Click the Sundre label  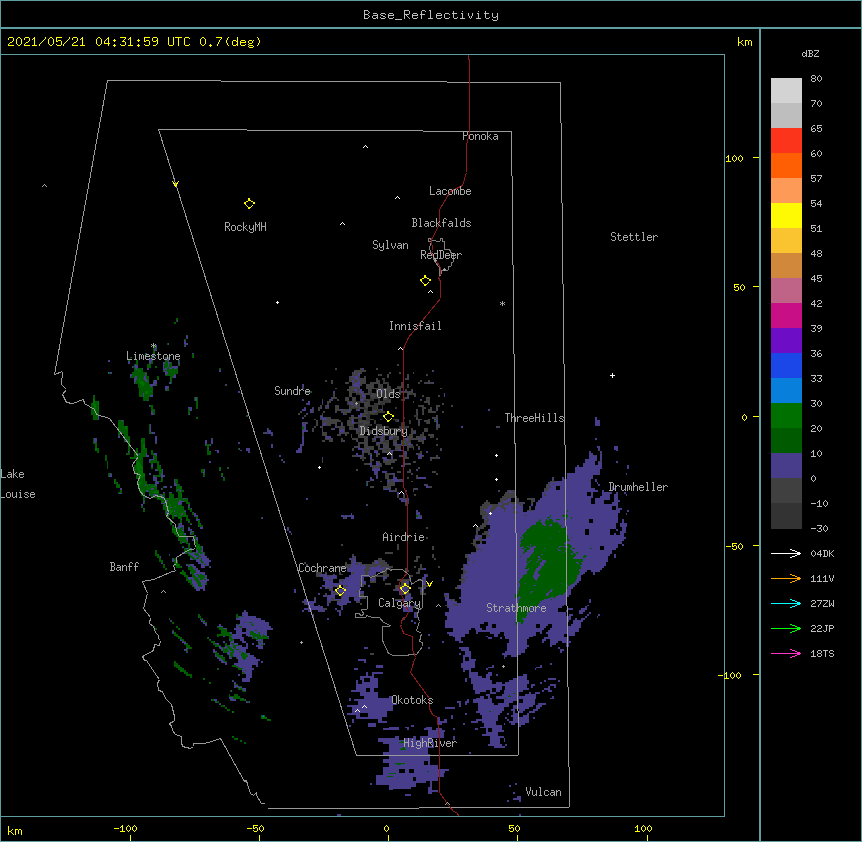click(292, 391)
